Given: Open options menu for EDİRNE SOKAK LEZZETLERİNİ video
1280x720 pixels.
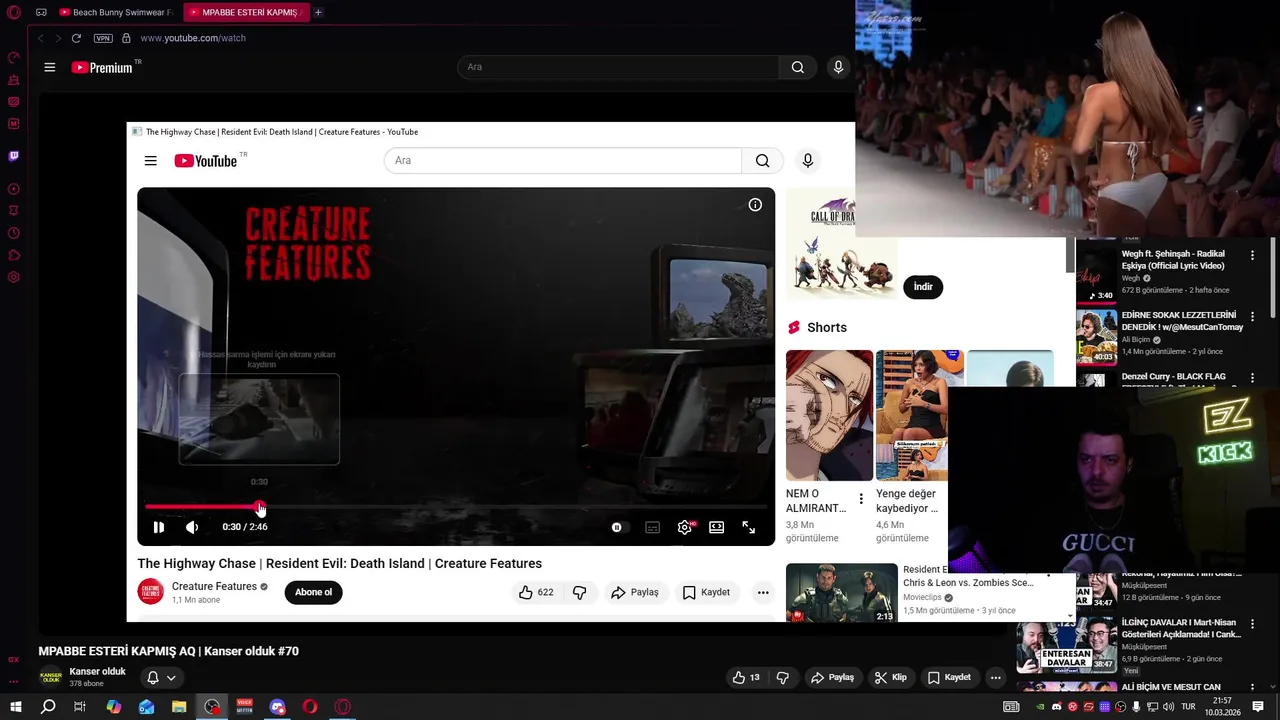Looking at the screenshot, I should [1252, 317].
